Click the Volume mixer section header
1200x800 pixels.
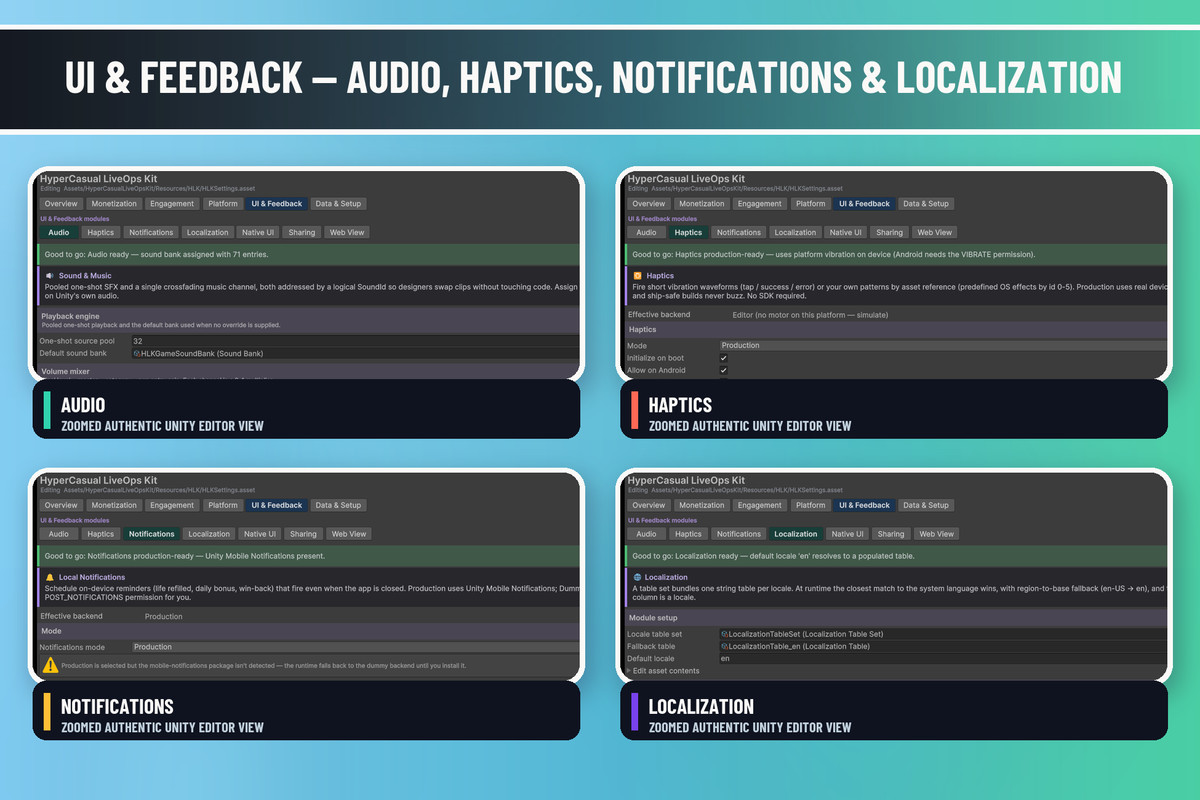(x=308, y=372)
